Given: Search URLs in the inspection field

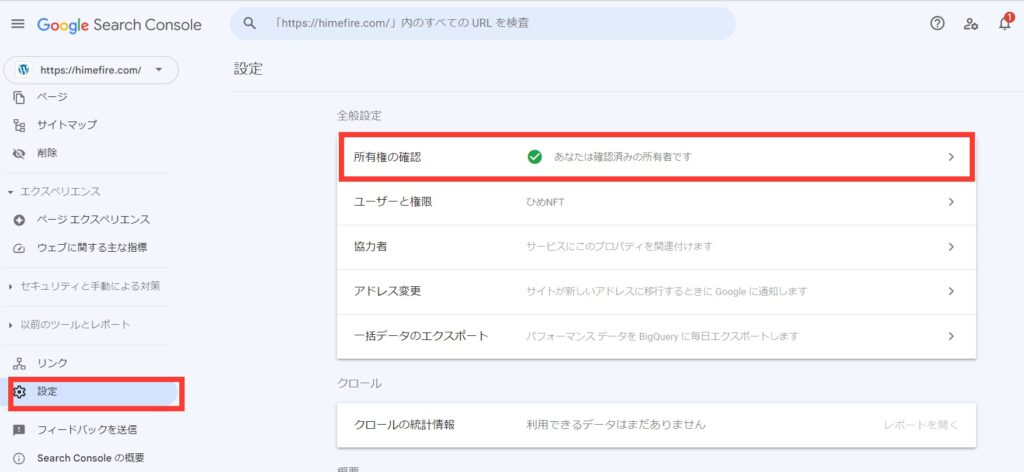Looking at the screenshot, I should tap(483, 24).
